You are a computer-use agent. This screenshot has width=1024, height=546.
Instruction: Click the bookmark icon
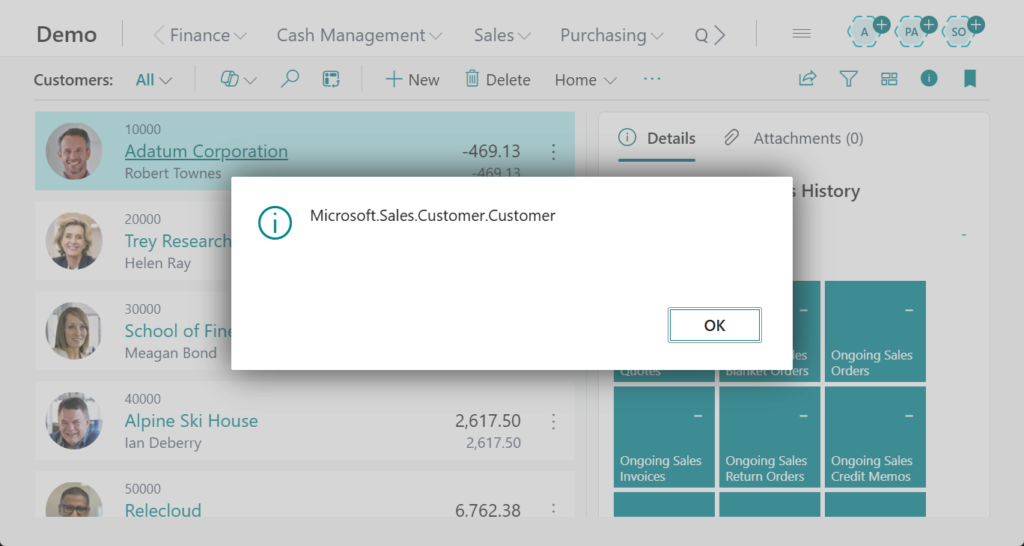pos(969,78)
